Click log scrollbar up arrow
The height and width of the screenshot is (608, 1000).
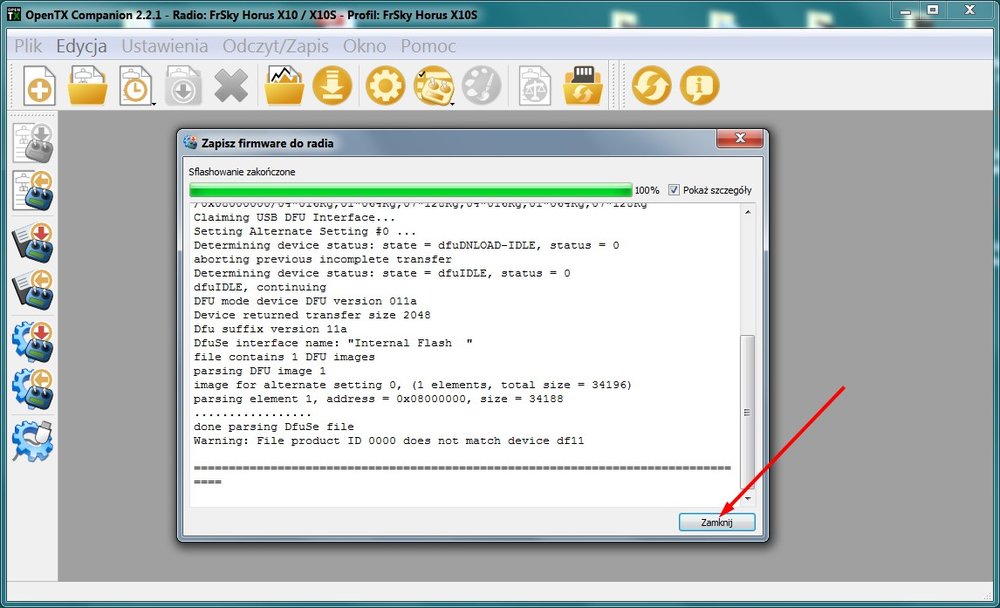747,212
